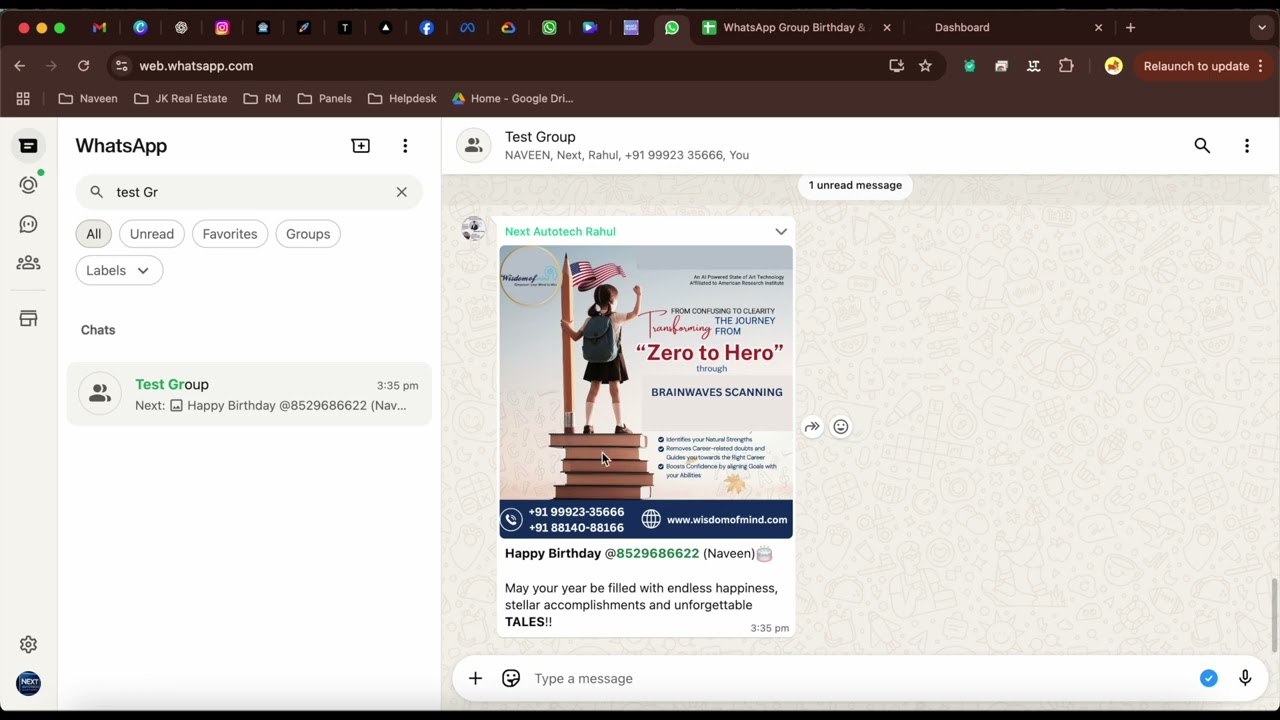Screen dimensions: 1280x720
Task: Open the Panels bookmark folder
Action: click(x=324, y=99)
